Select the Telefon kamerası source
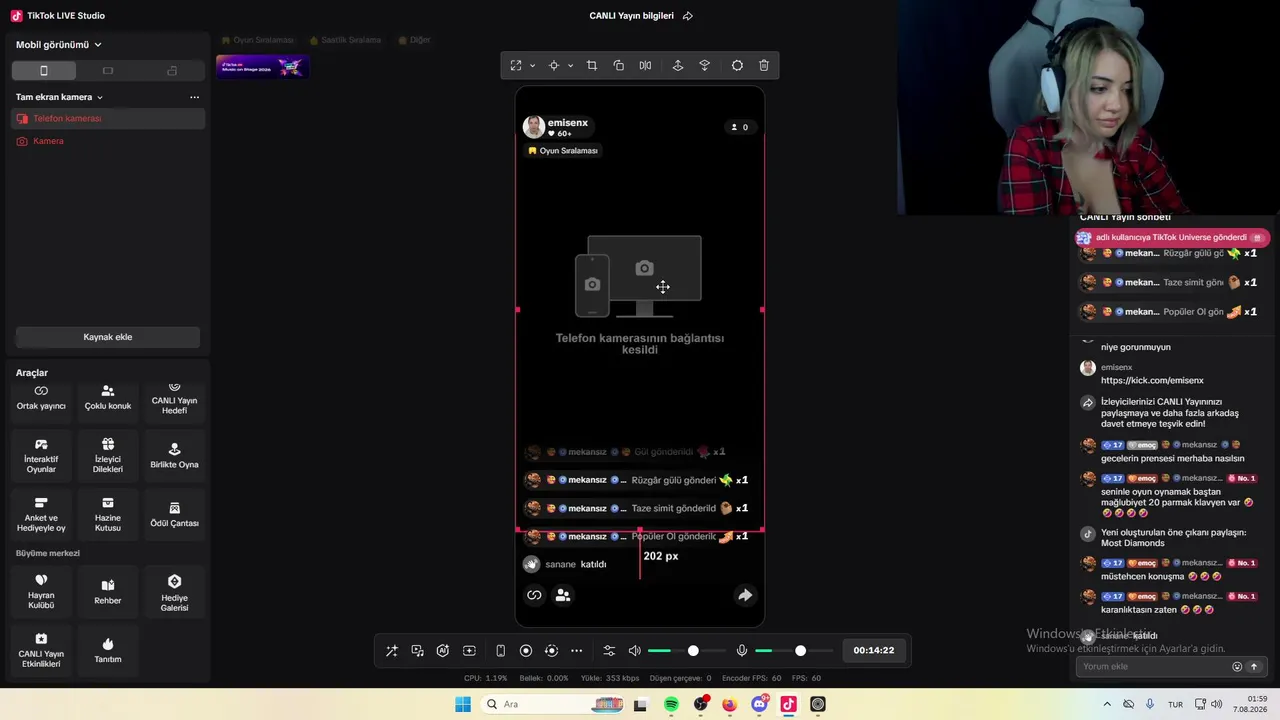Screen dimensions: 1280x720 108,119
